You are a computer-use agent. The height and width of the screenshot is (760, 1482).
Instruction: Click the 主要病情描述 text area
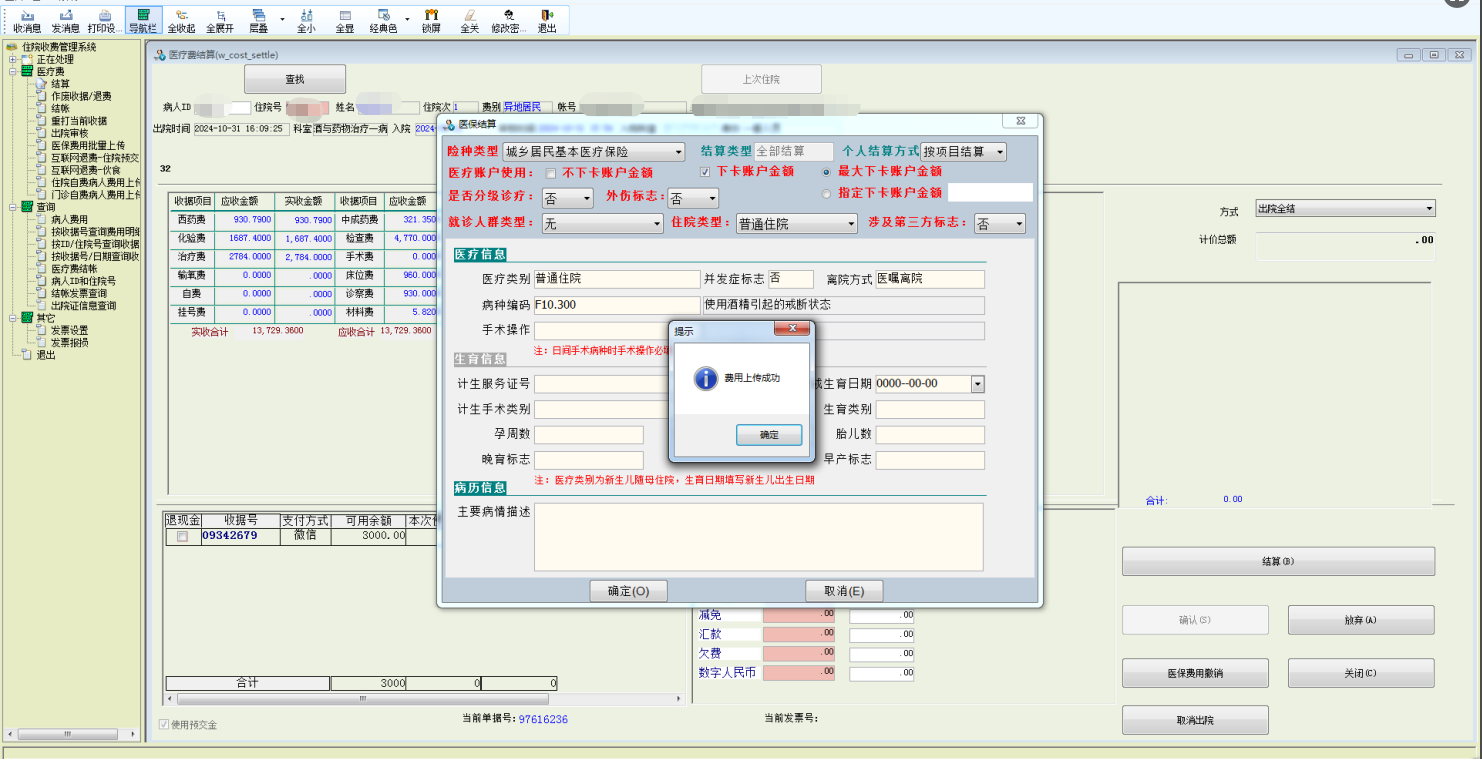[758, 536]
